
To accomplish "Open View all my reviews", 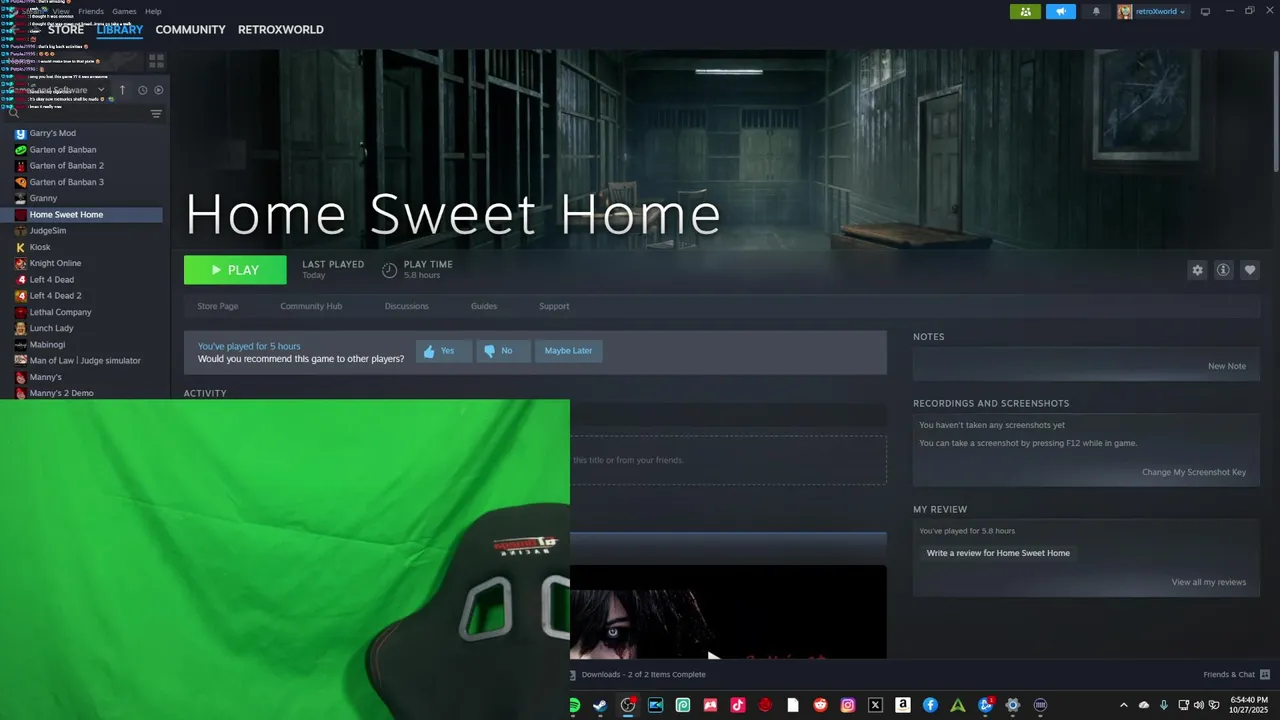I will click(x=1209, y=582).
